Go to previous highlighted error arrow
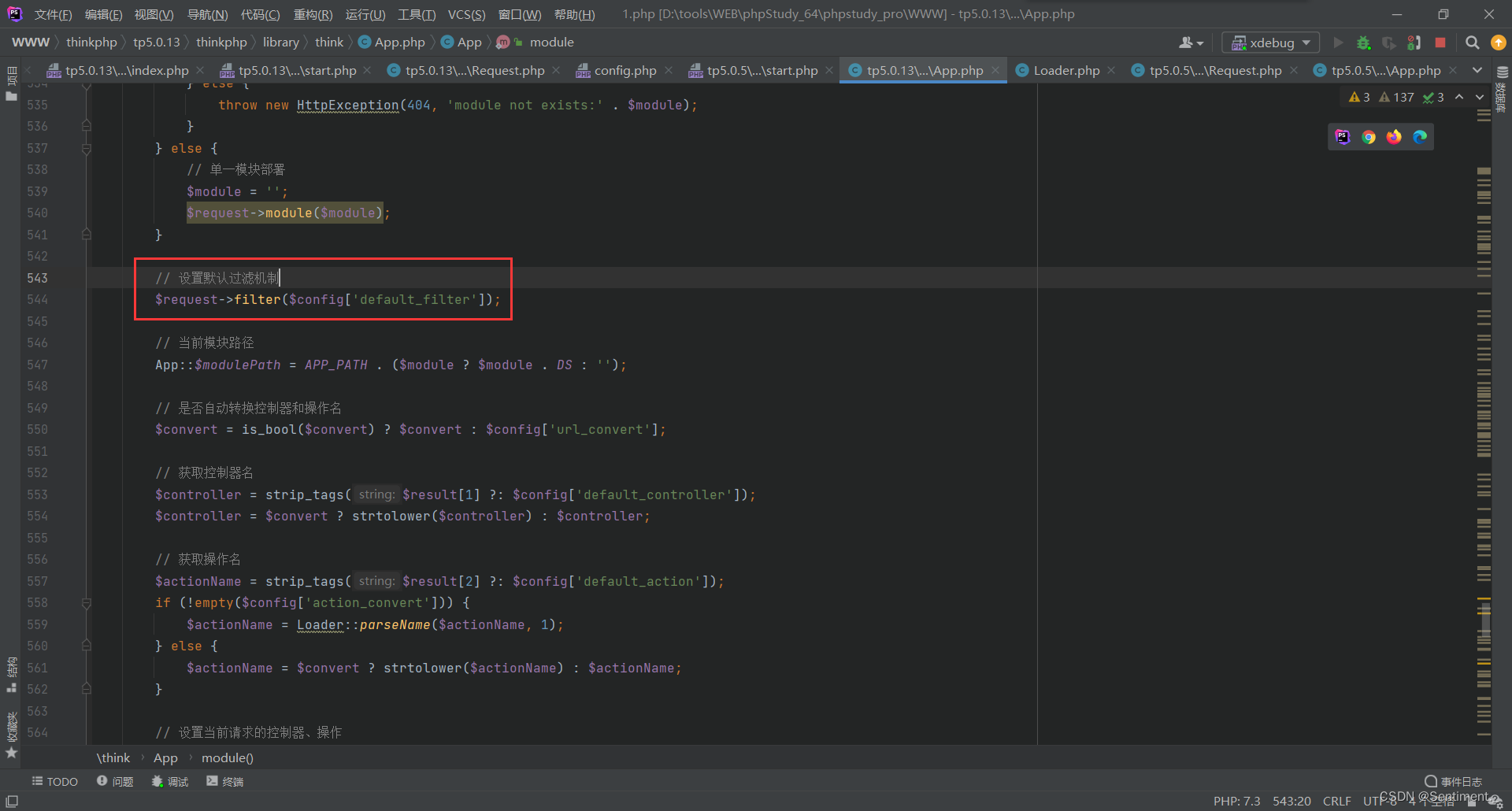The height and width of the screenshot is (811, 1512). [1459, 97]
